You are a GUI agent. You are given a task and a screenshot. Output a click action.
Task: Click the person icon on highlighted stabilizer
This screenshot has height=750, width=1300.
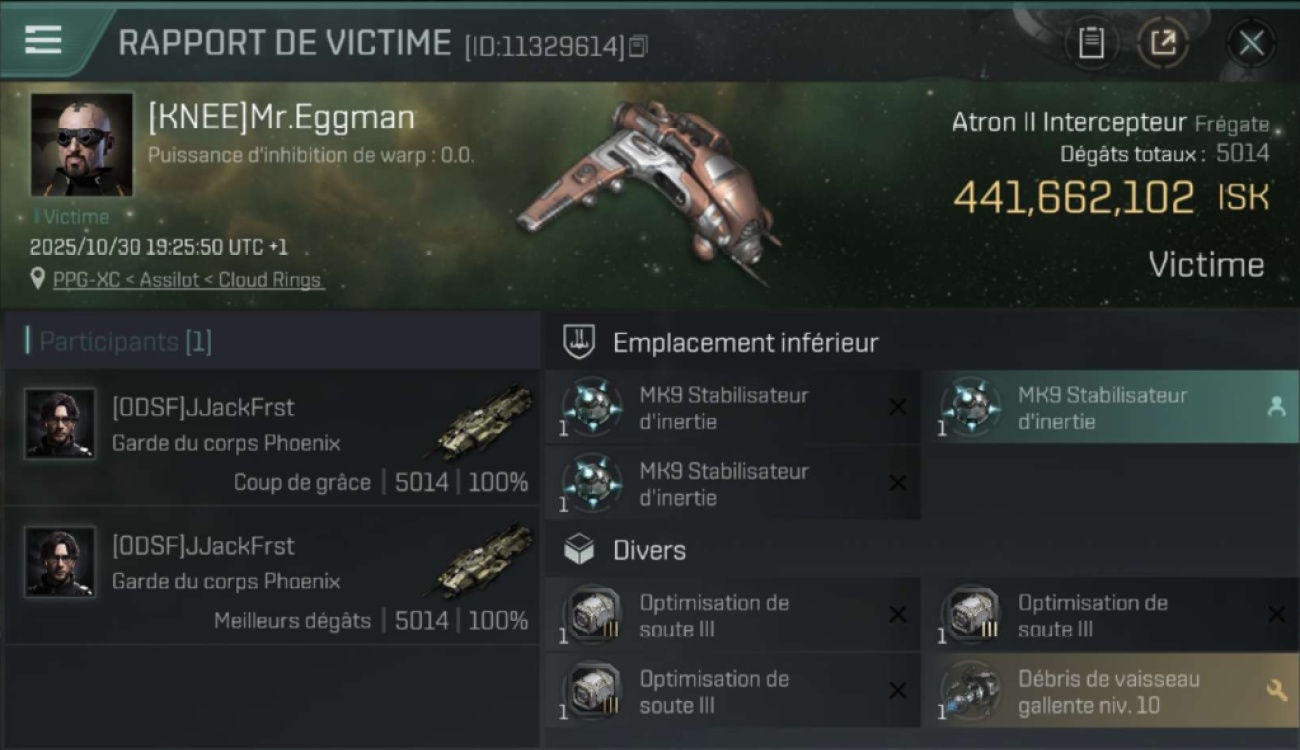pos(1276,407)
